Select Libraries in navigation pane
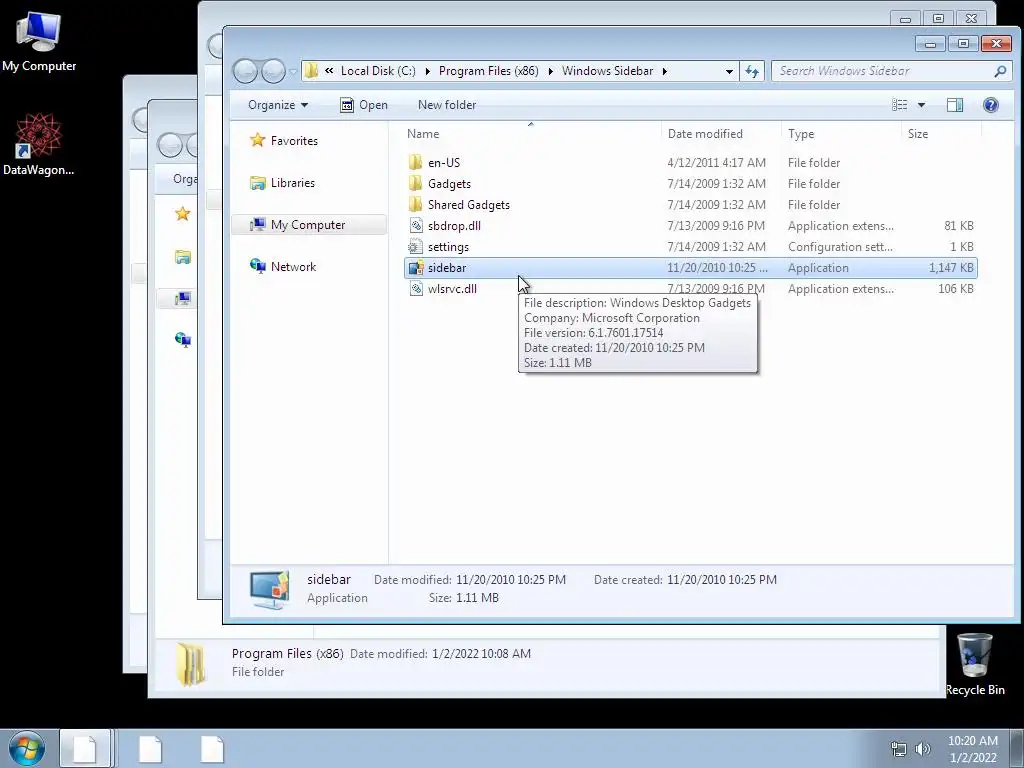 pos(283,183)
